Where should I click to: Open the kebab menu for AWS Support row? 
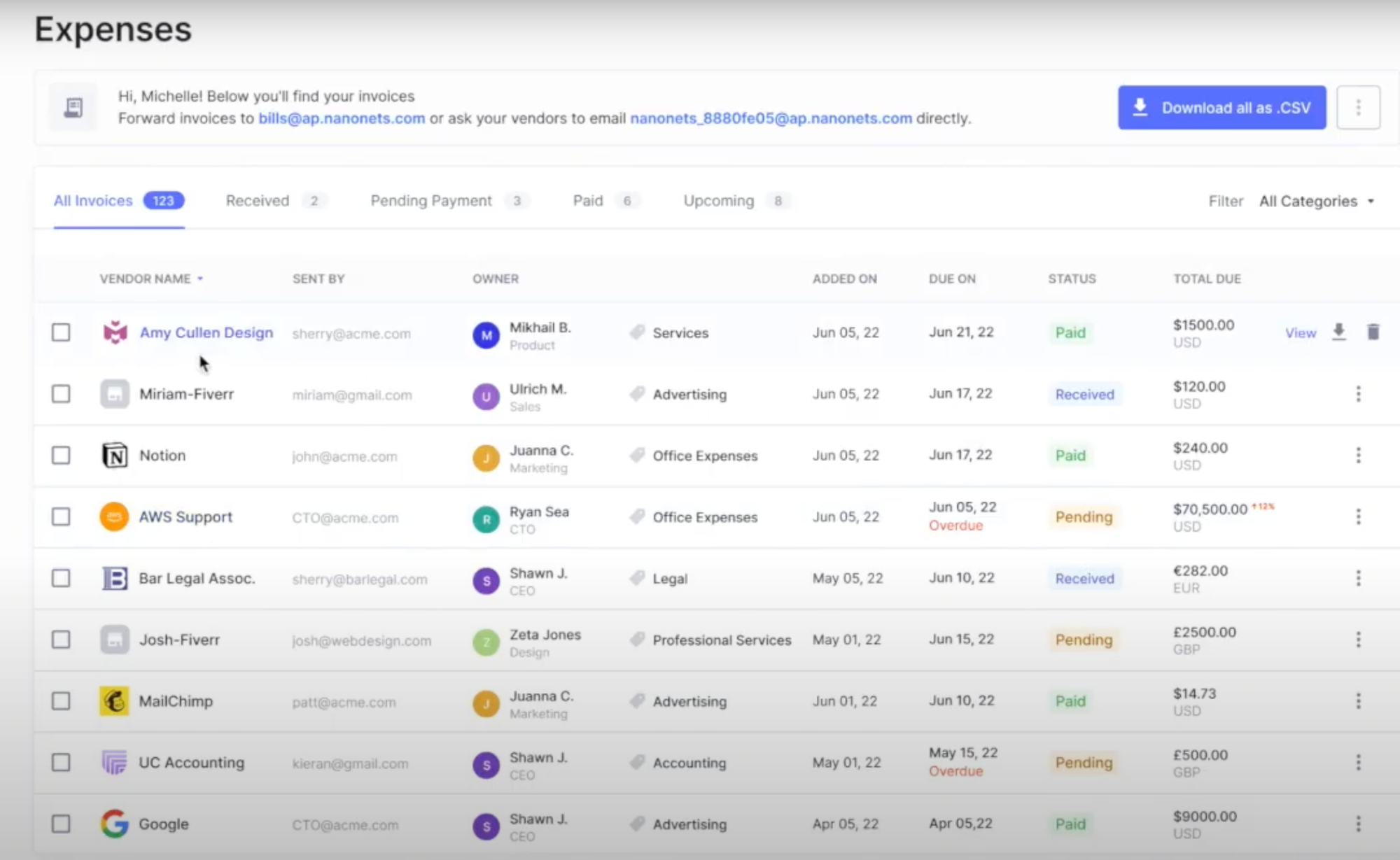tap(1358, 517)
